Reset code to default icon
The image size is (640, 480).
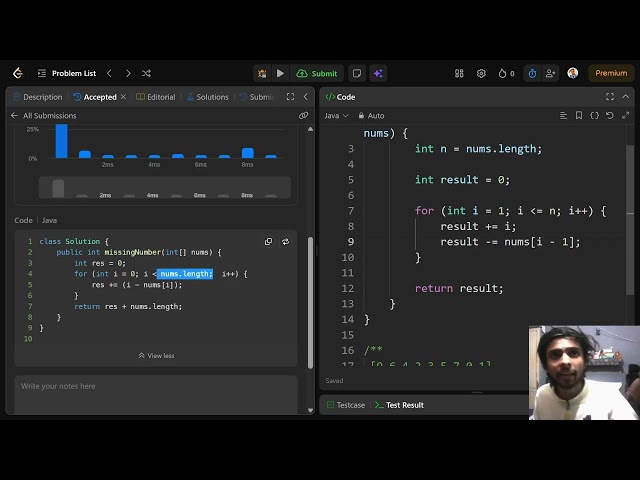click(x=610, y=116)
